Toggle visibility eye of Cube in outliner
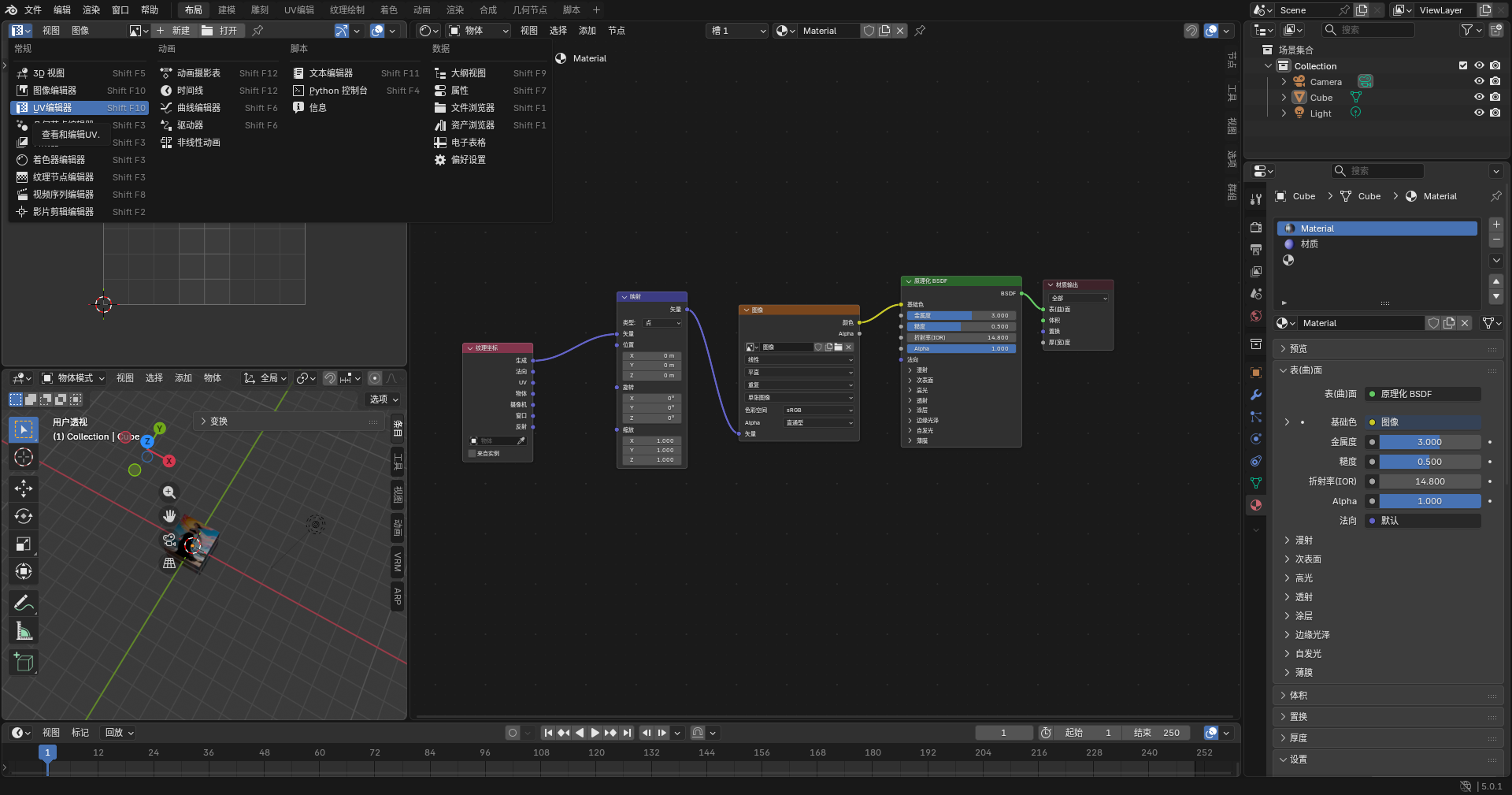The width and height of the screenshot is (1512, 795). 1479,97
